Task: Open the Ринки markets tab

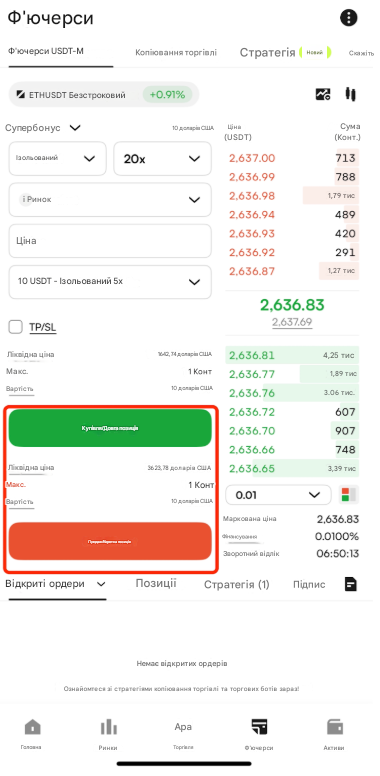Action: pos(108,734)
